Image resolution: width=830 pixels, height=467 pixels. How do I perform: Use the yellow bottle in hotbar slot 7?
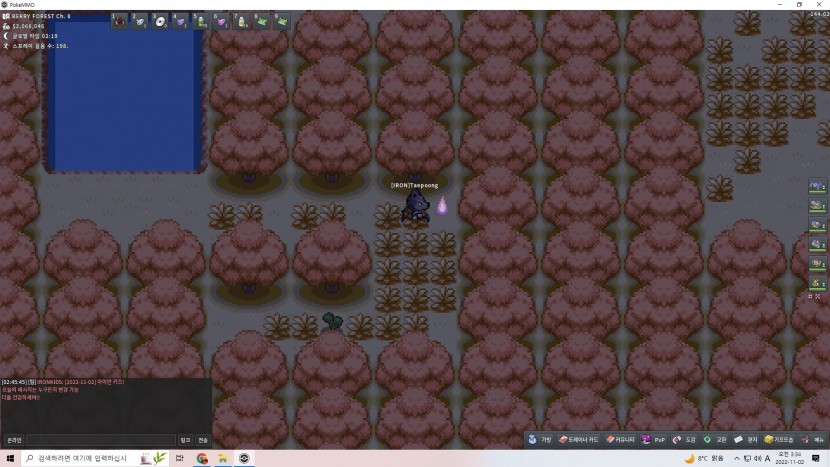[x=241, y=21]
